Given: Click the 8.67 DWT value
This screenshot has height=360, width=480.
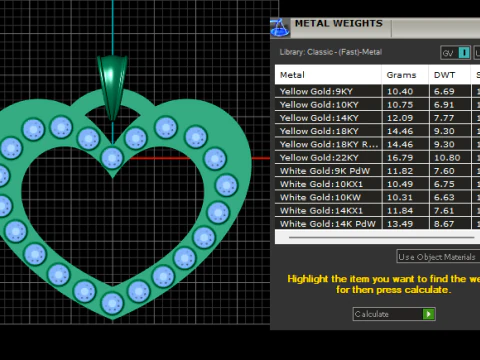Looking at the screenshot, I should pyautogui.click(x=444, y=224).
